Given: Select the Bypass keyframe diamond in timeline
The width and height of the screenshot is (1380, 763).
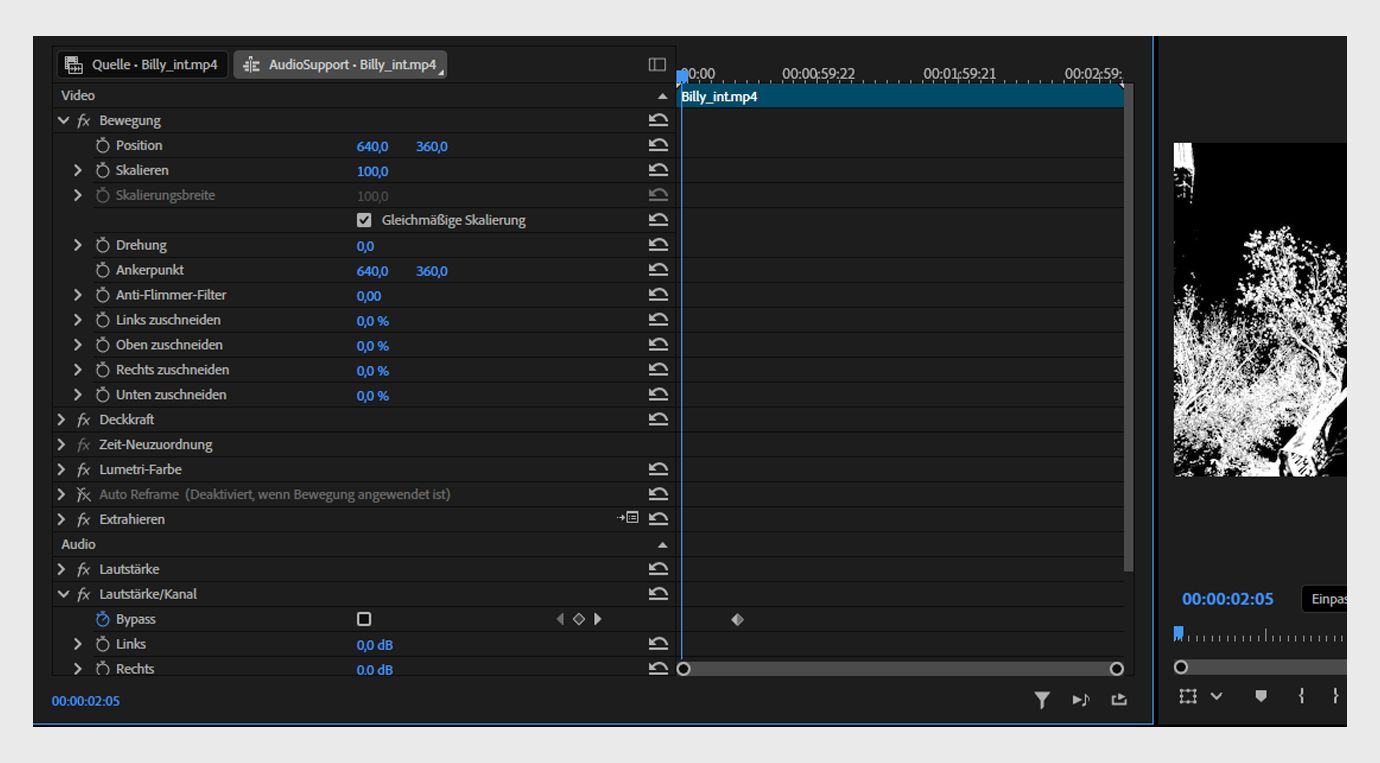Looking at the screenshot, I should (737, 620).
